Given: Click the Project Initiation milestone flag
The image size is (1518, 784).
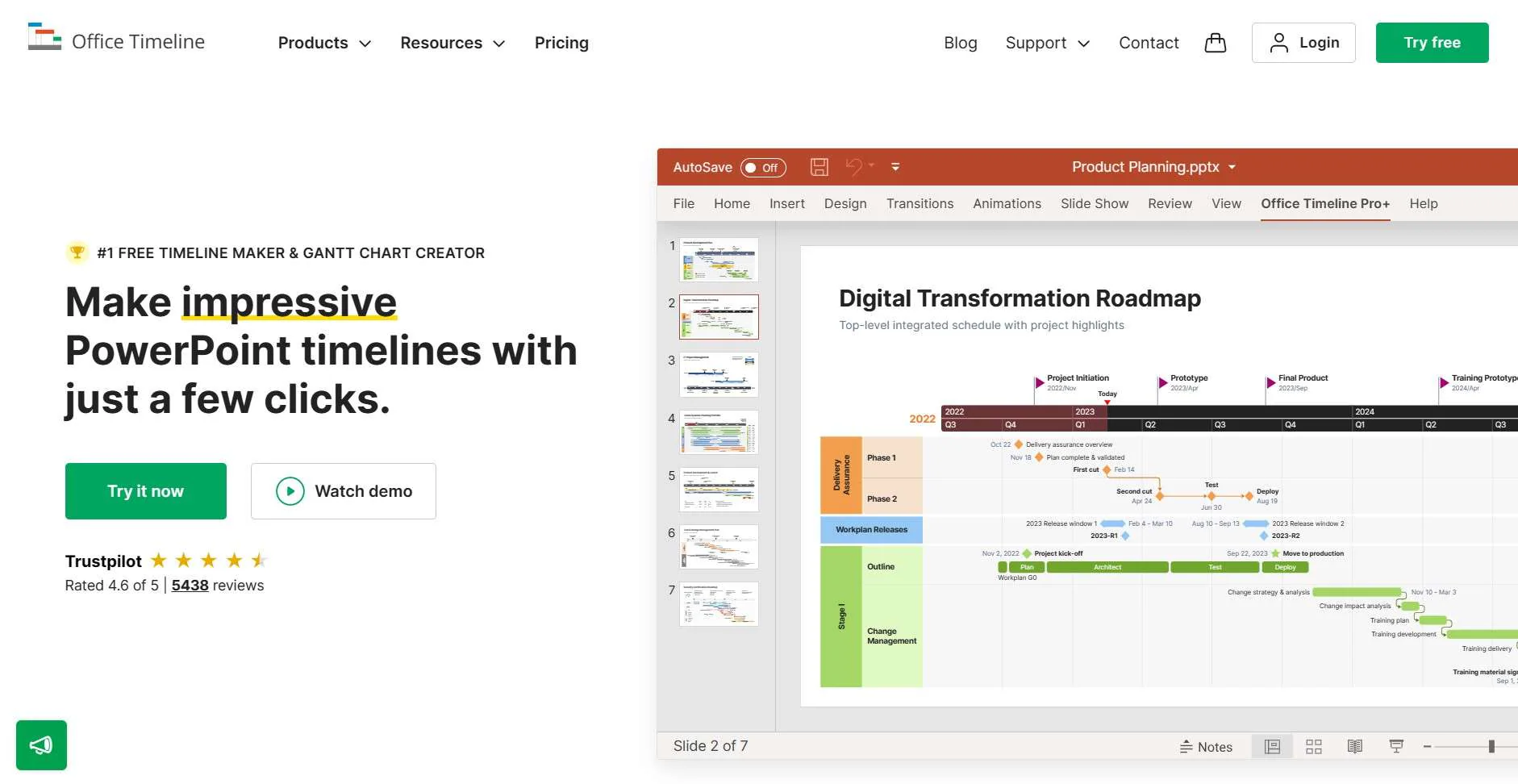Looking at the screenshot, I should pos(1040,382).
